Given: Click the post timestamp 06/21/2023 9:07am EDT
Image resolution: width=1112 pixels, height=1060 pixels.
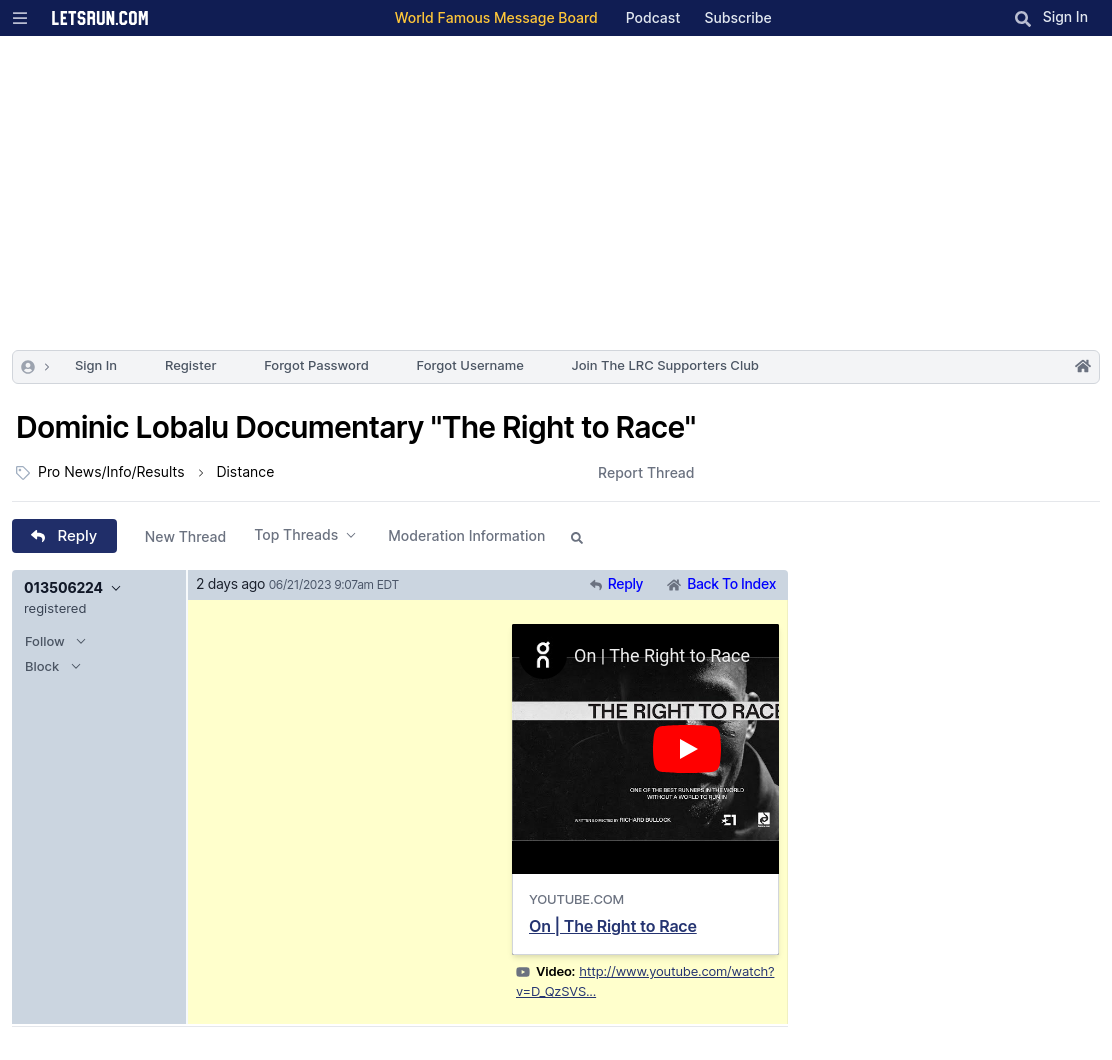Looking at the screenshot, I should pyautogui.click(x=333, y=585).
